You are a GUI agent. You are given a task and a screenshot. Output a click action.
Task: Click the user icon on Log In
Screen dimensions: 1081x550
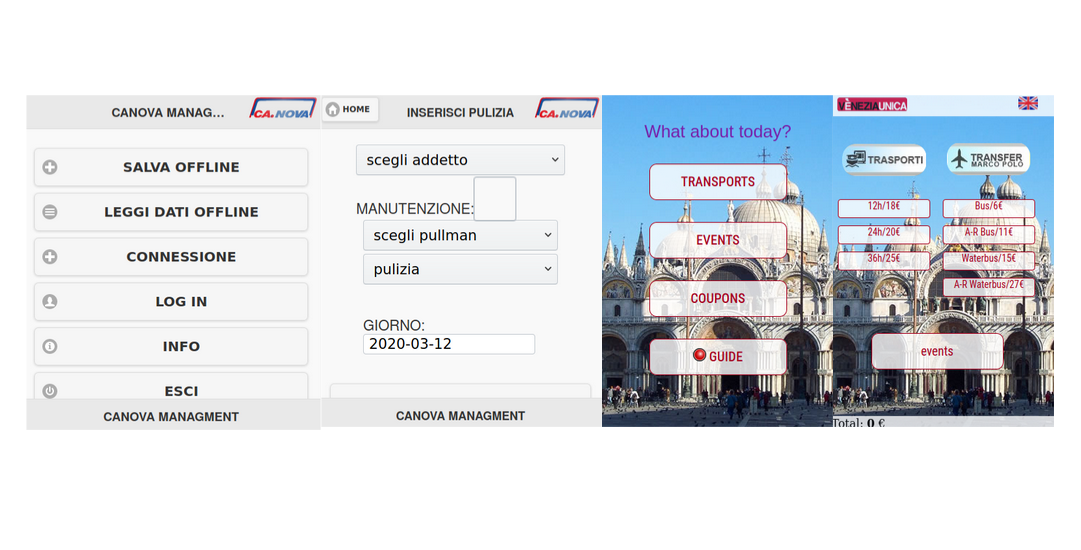[x=50, y=301]
